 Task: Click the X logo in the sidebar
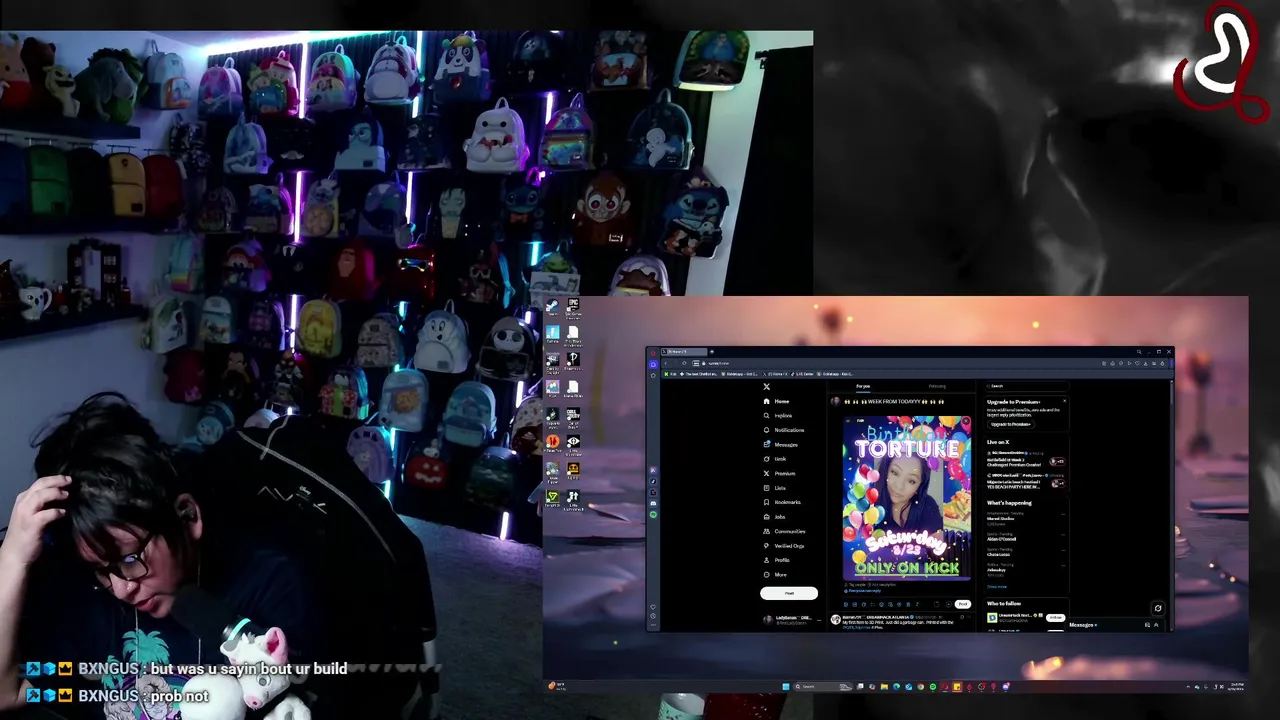(x=766, y=387)
